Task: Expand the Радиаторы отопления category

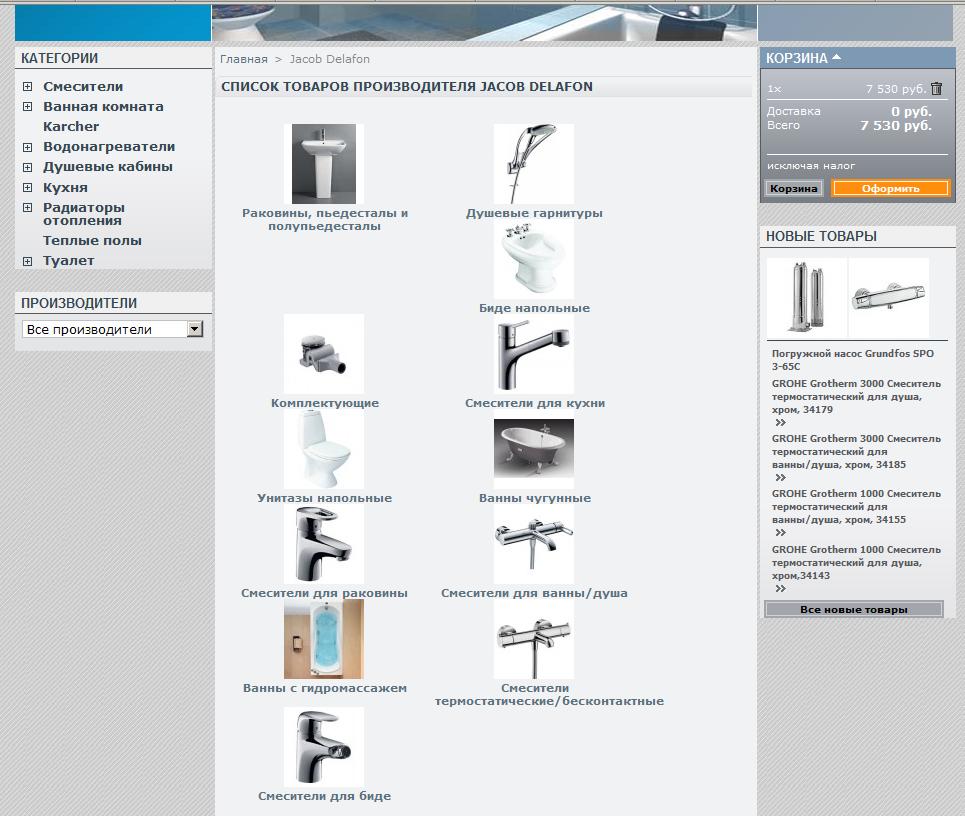Action: (x=28, y=207)
